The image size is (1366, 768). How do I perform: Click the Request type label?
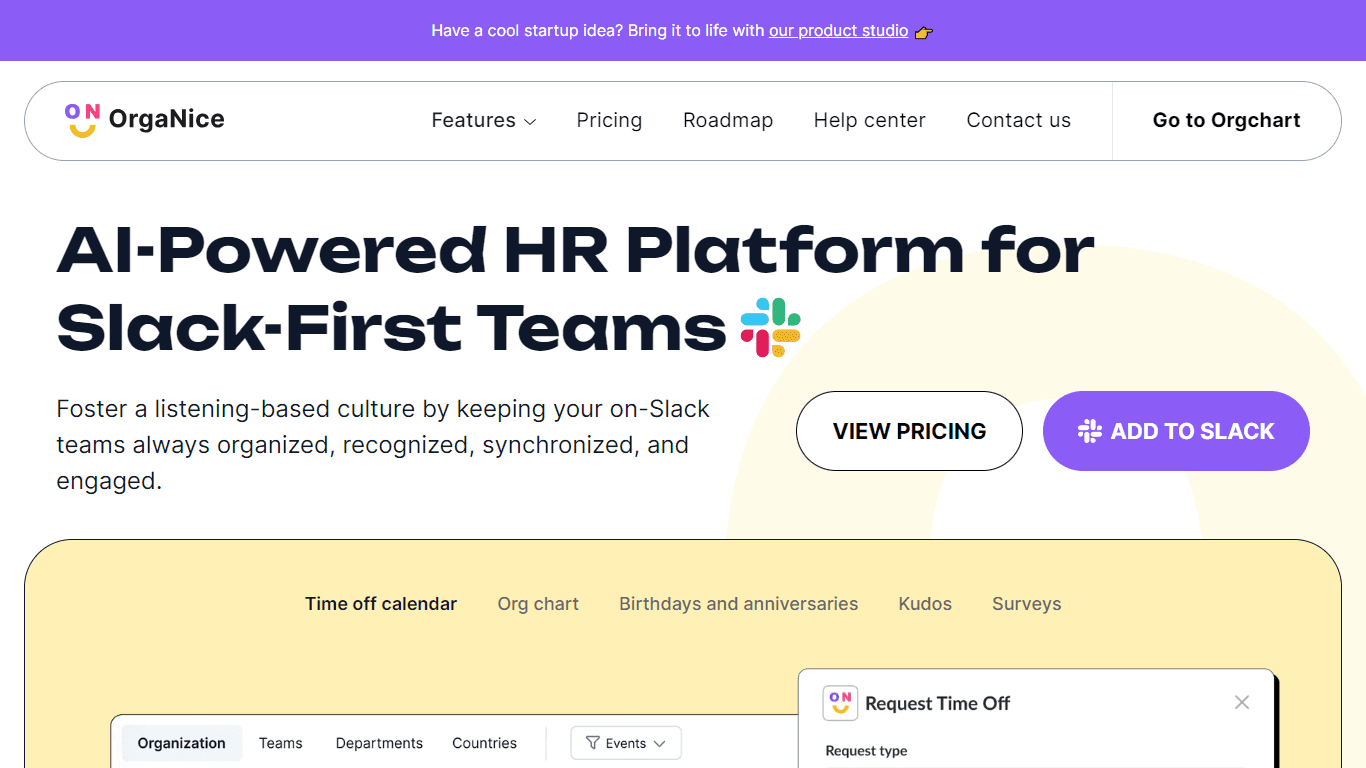[866, 751]
